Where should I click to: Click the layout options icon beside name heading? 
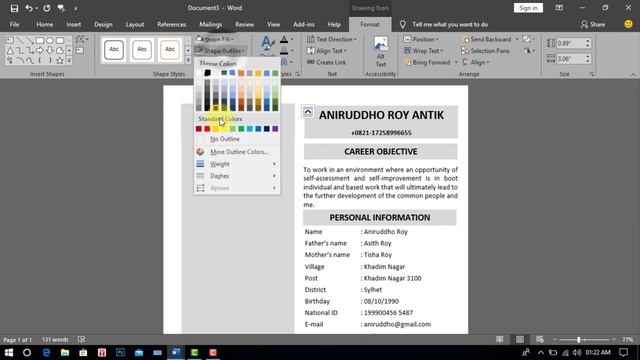[x=308, y=111]
